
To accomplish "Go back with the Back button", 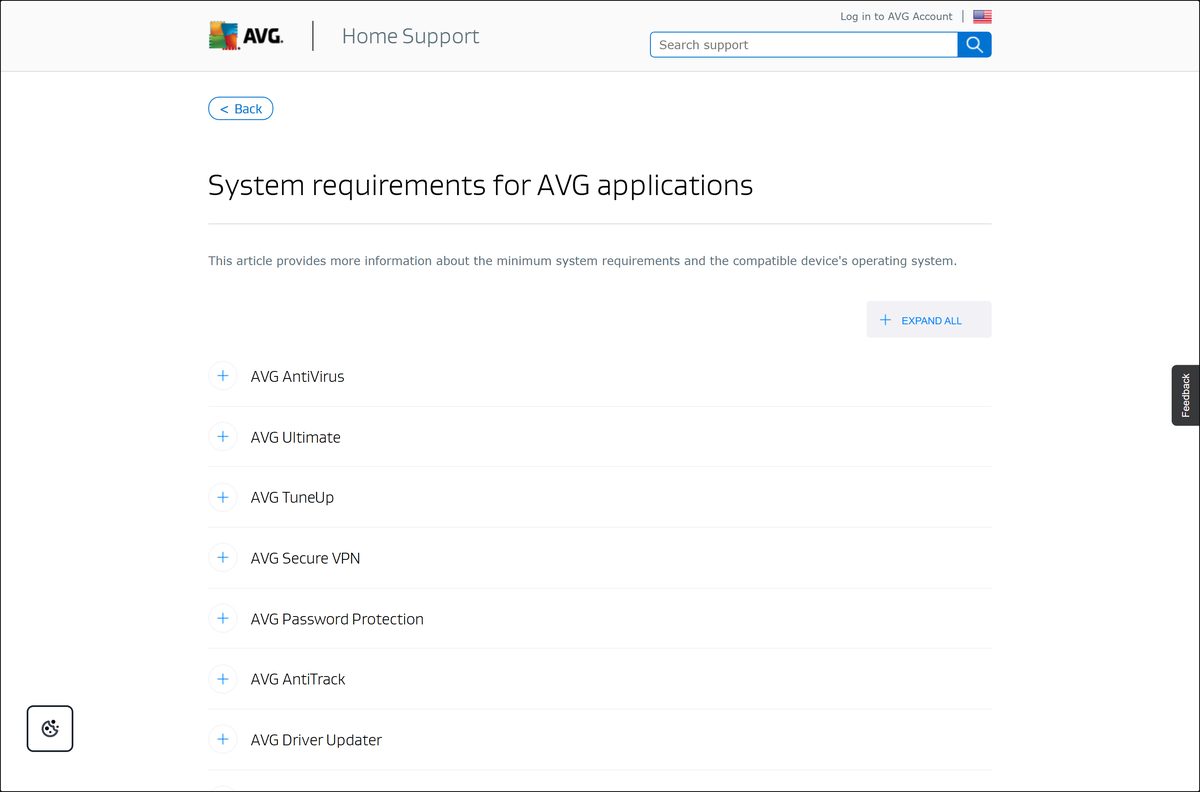I will 241,109.
